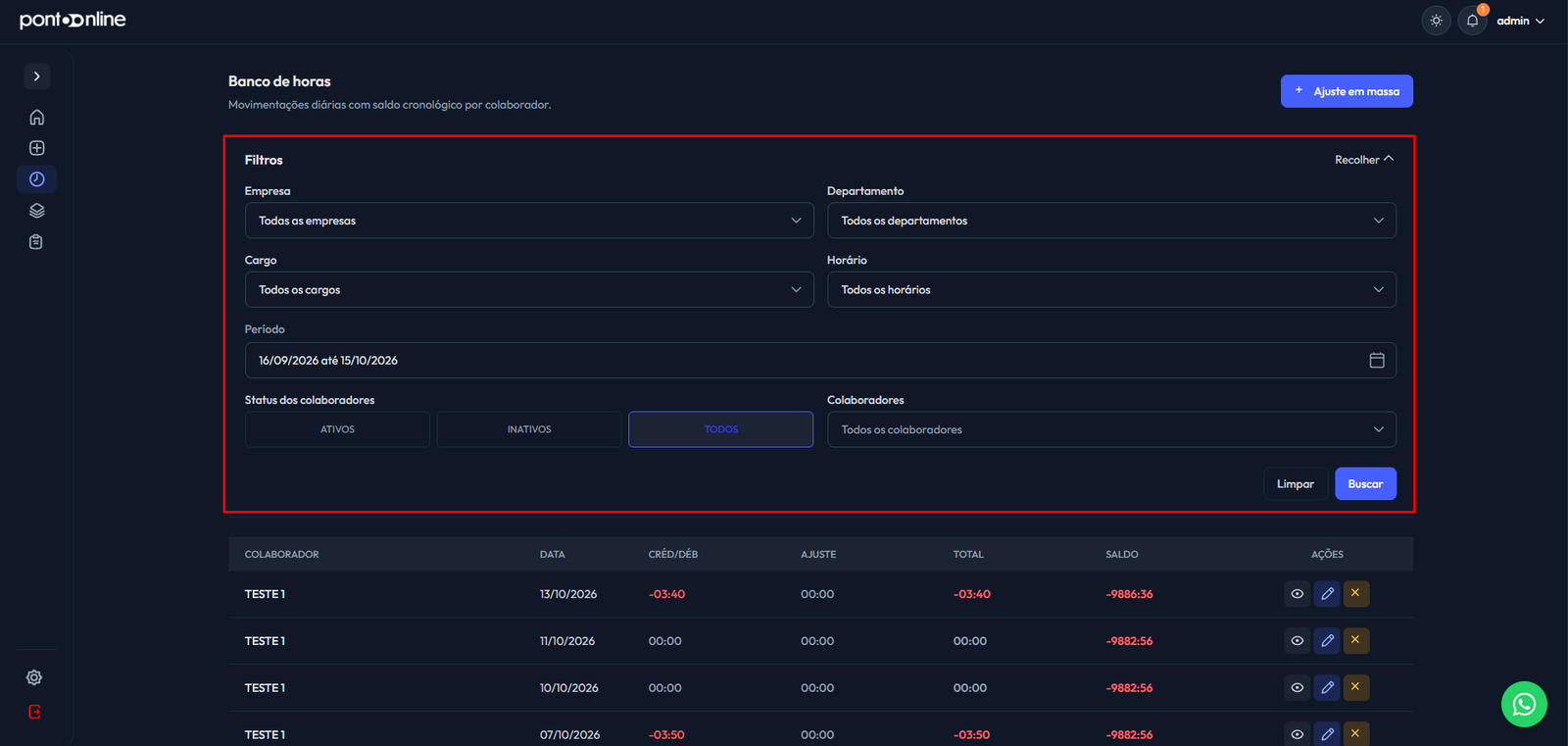Screen dimensions: 1568x746
Task: Open the admin user menu
Action: [1520, 21]
